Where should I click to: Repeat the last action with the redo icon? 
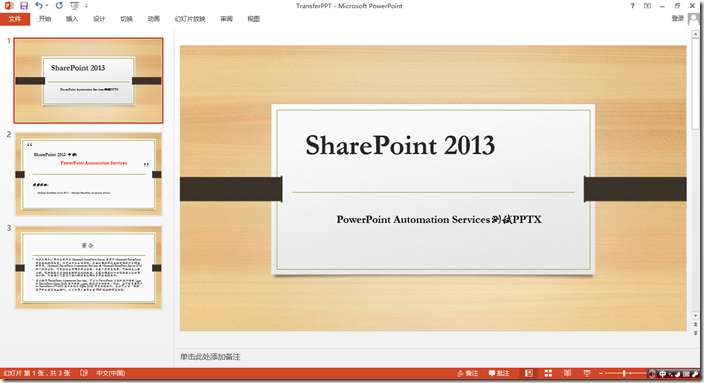(59, 6)
